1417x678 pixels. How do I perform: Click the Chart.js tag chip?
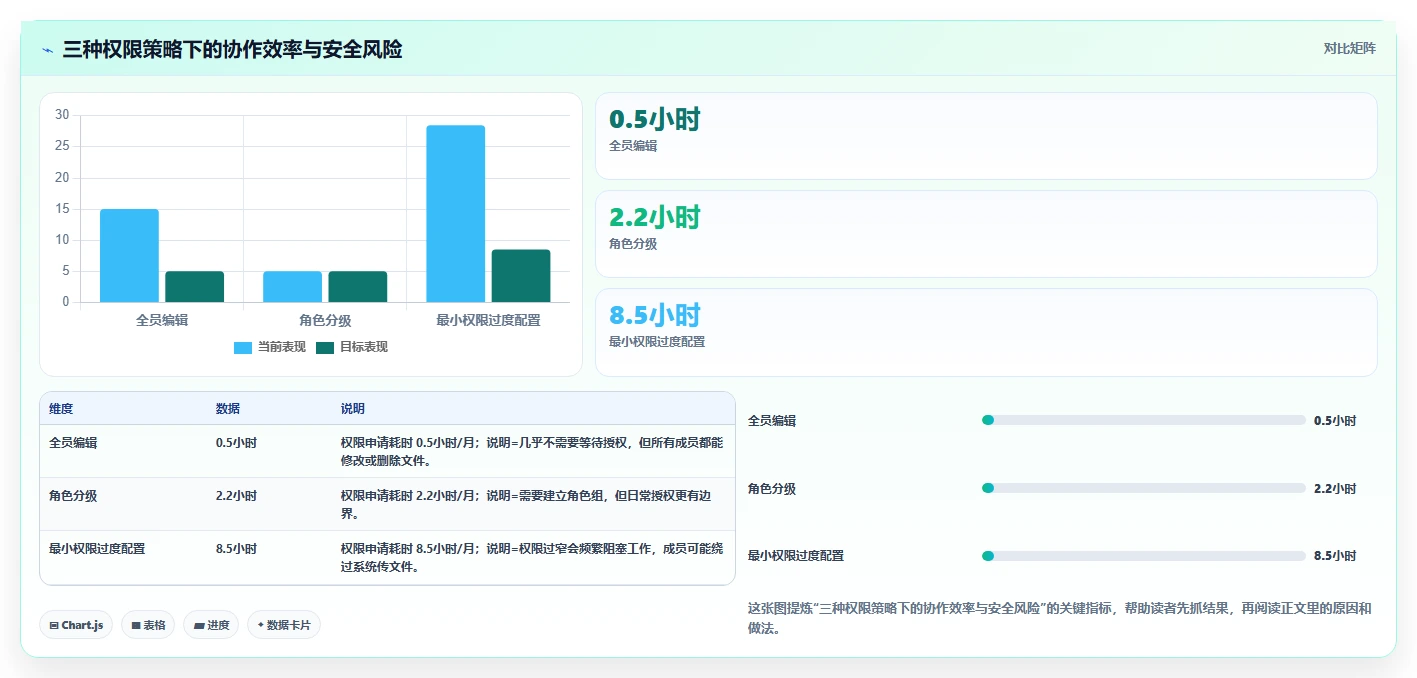pyautogui.click(x=77, y=625)
